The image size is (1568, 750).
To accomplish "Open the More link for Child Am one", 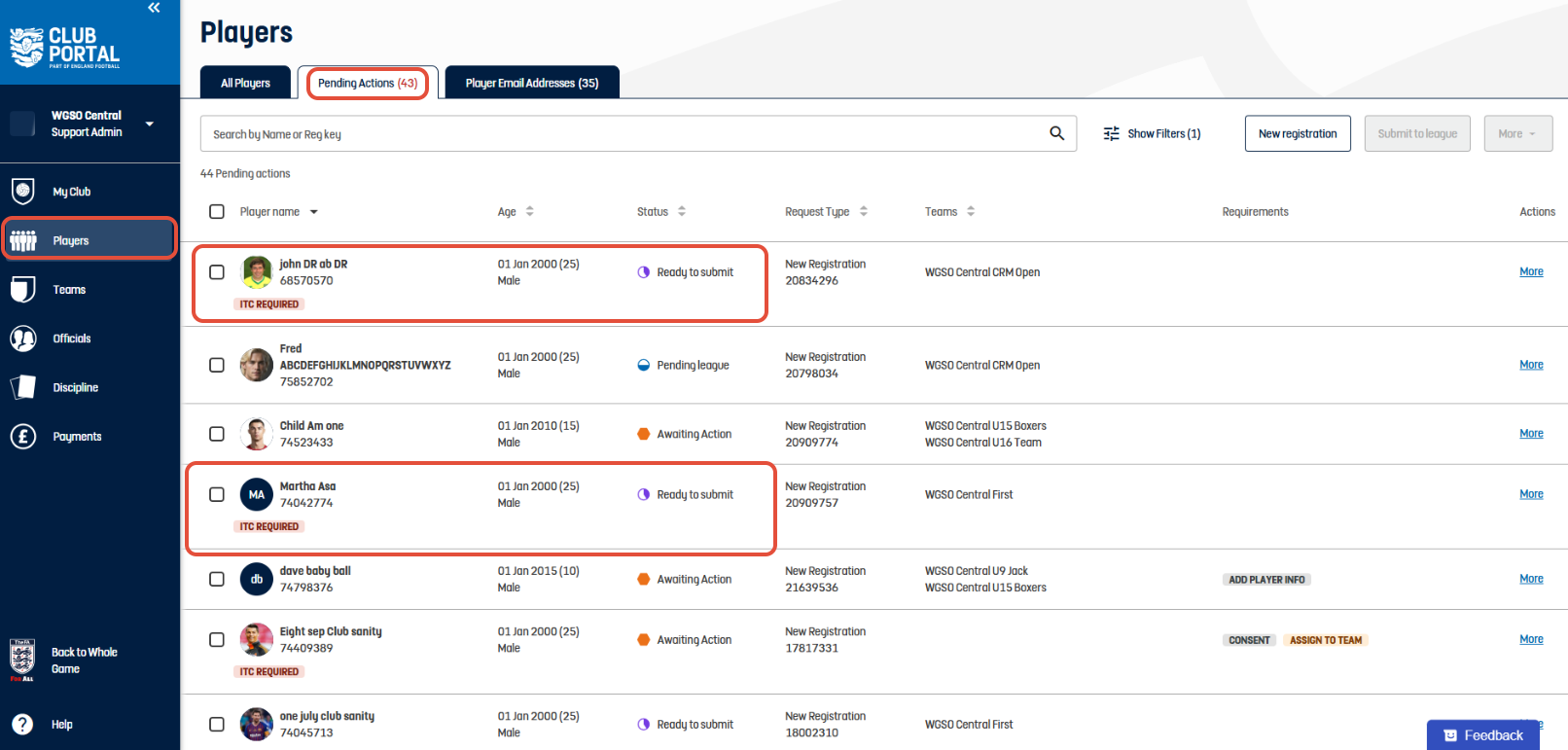I will (x=1531, y=434).
